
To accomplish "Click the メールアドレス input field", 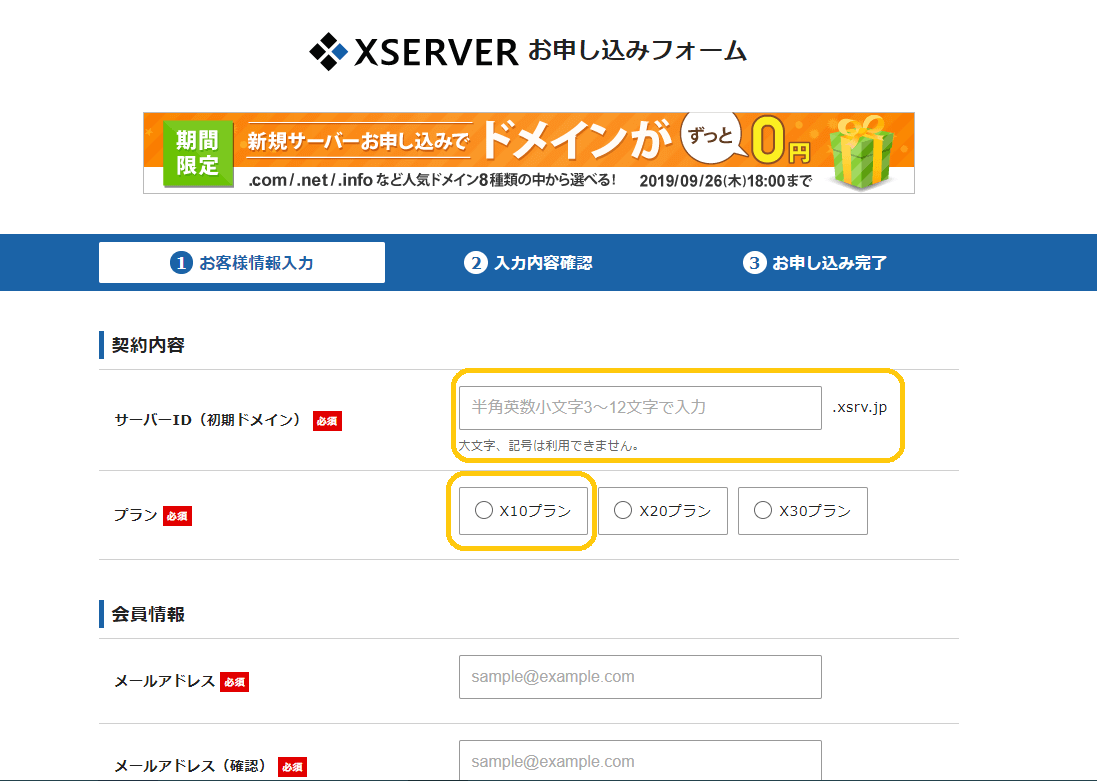I will (x=640, y=677).
